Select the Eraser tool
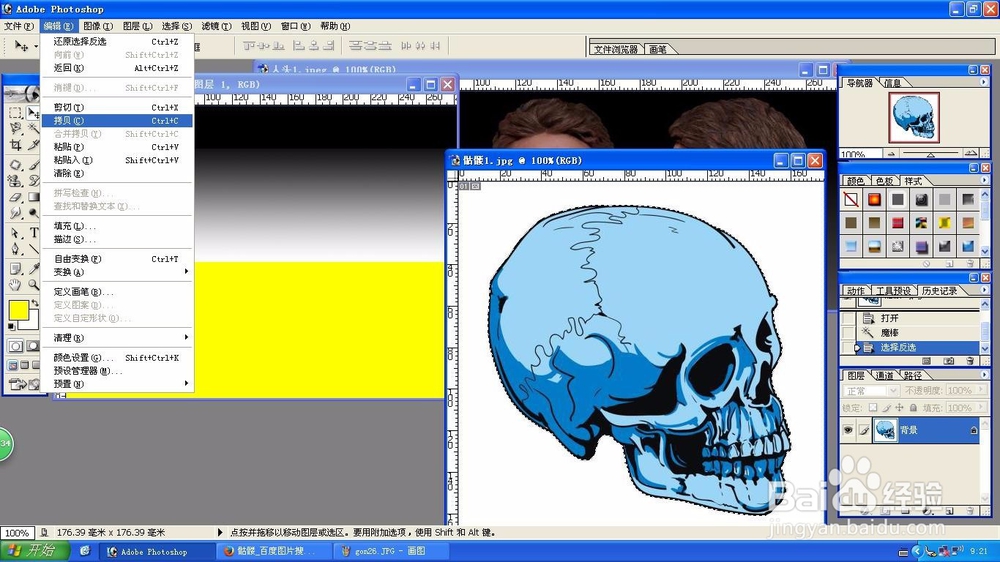1000x562 pixels. tap(16, 197)
